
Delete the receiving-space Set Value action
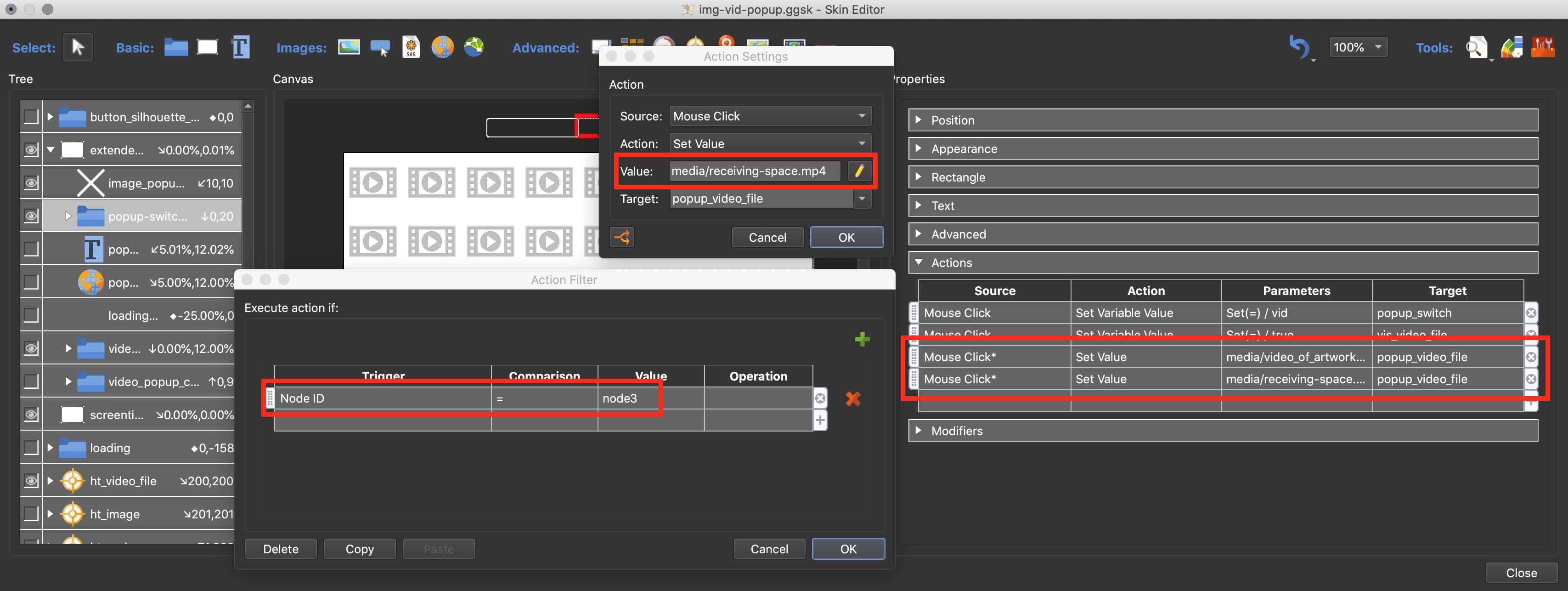(1531, 379)
